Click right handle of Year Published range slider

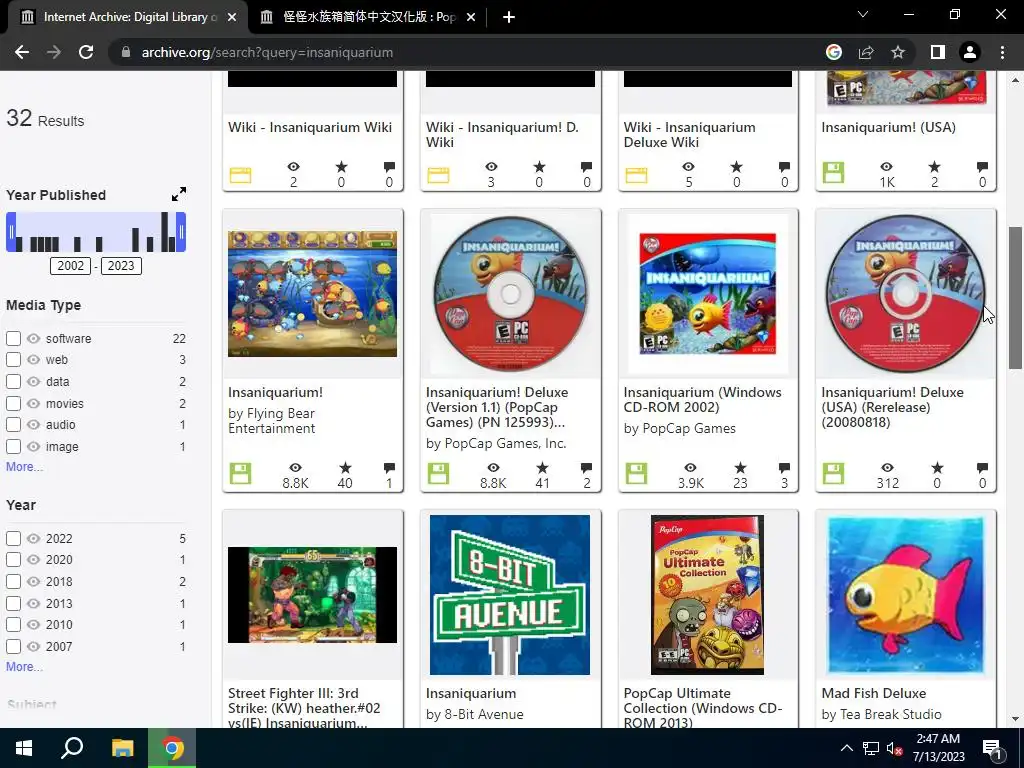pyautogui.click(x=181, y=232)
